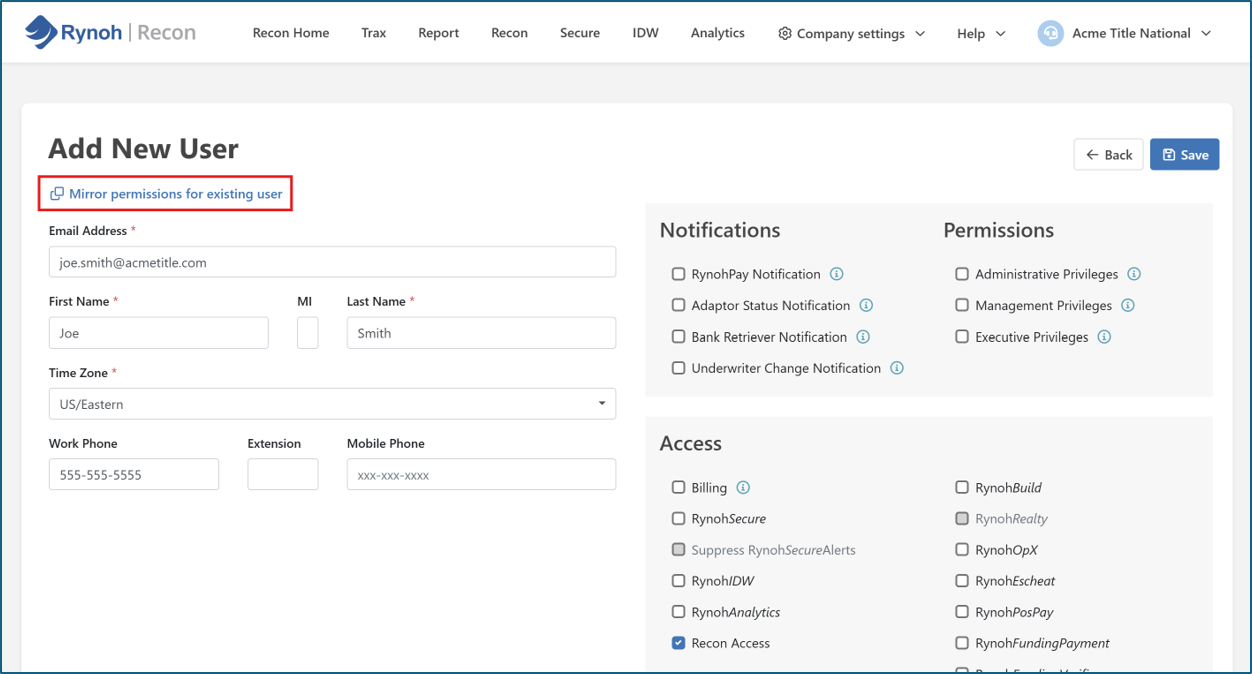Check Management Privileges box
Screen dimensions: 1252x674
pos(962,305)
